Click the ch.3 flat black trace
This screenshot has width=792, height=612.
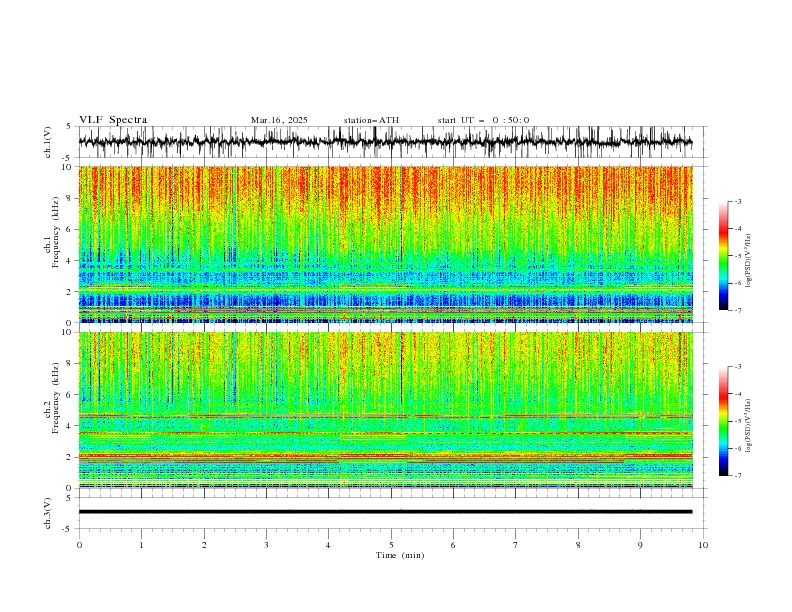[385, 512]
